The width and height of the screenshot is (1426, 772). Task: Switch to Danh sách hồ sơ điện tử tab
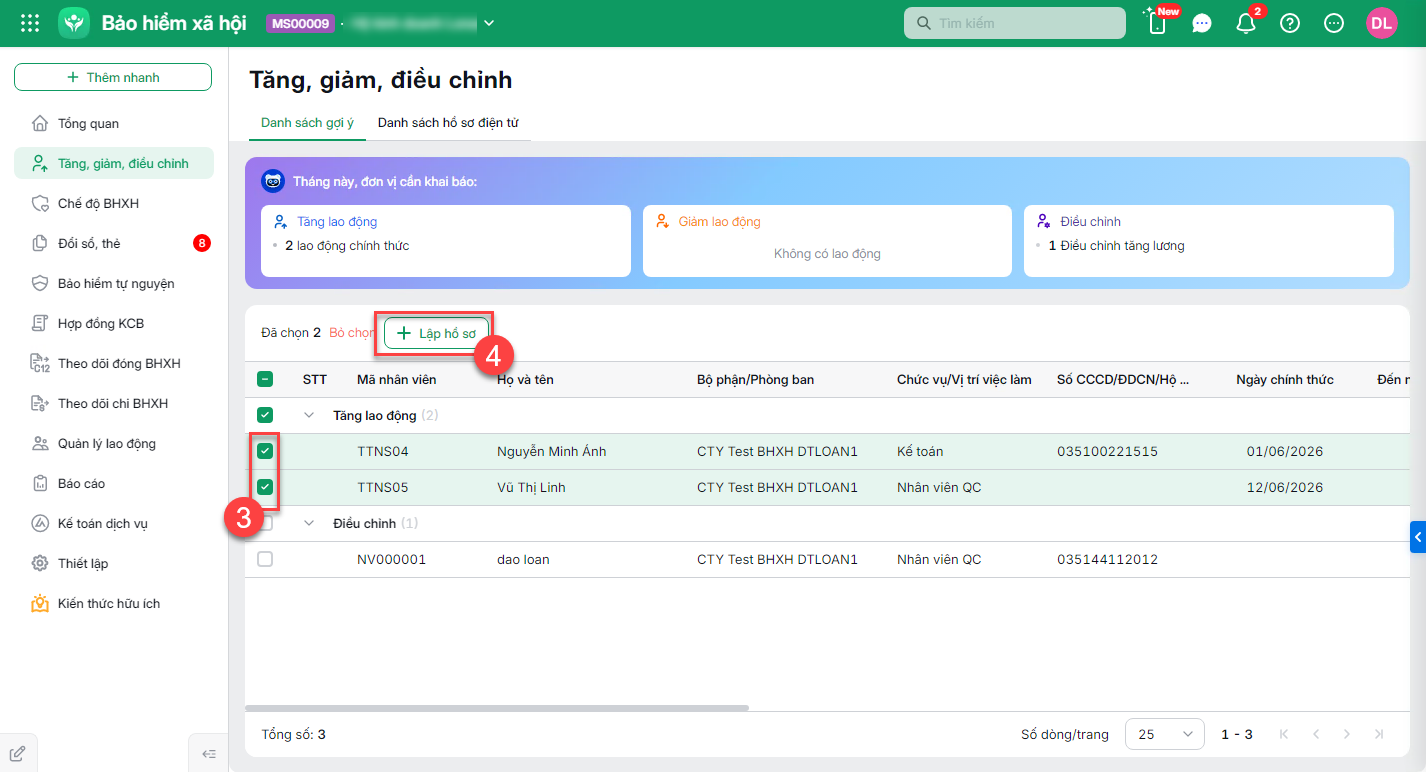tap(448, 123)
